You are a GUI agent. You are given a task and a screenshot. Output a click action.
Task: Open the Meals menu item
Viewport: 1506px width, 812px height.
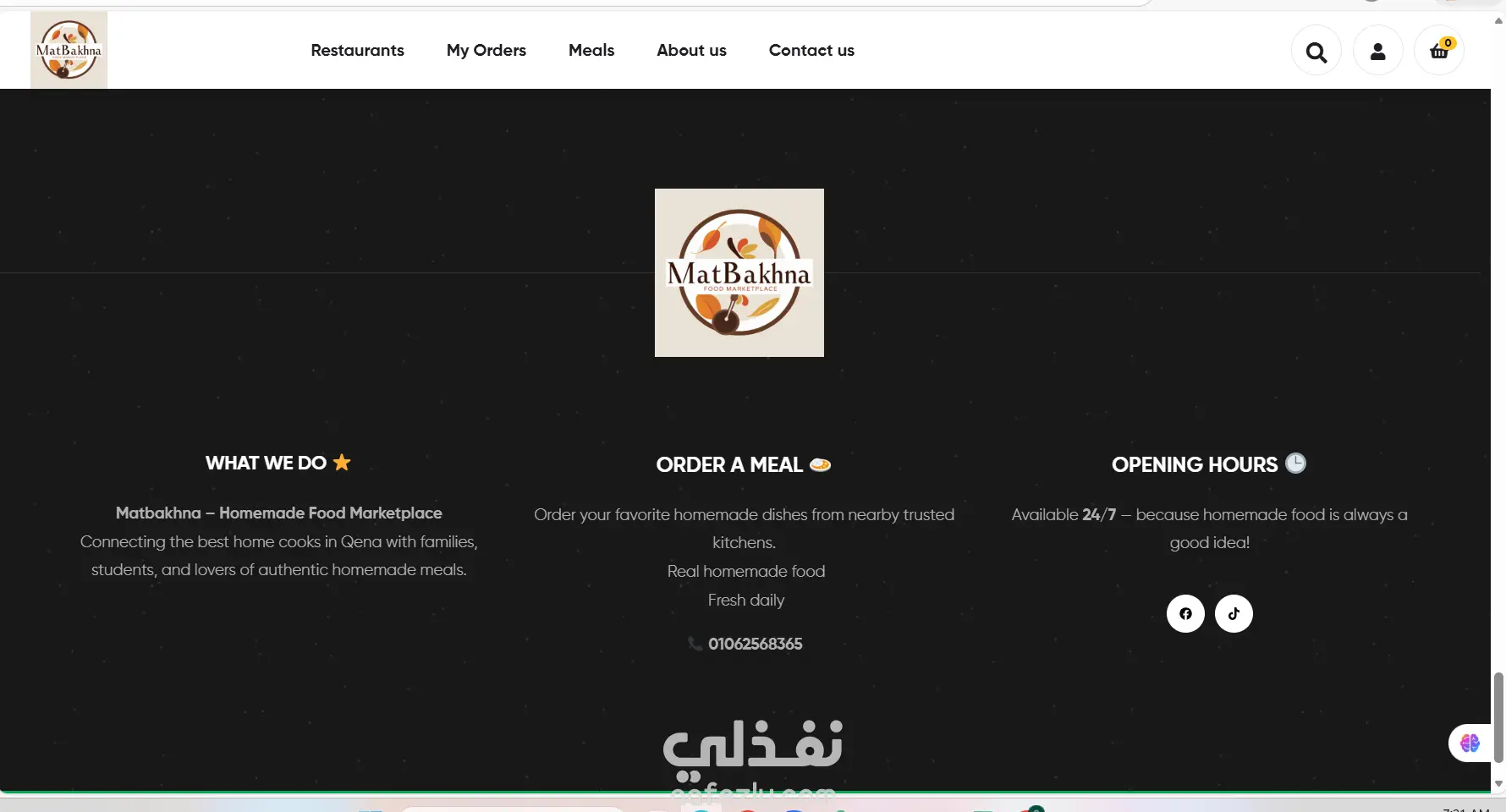pyautogui.click(x=591, y=50)
